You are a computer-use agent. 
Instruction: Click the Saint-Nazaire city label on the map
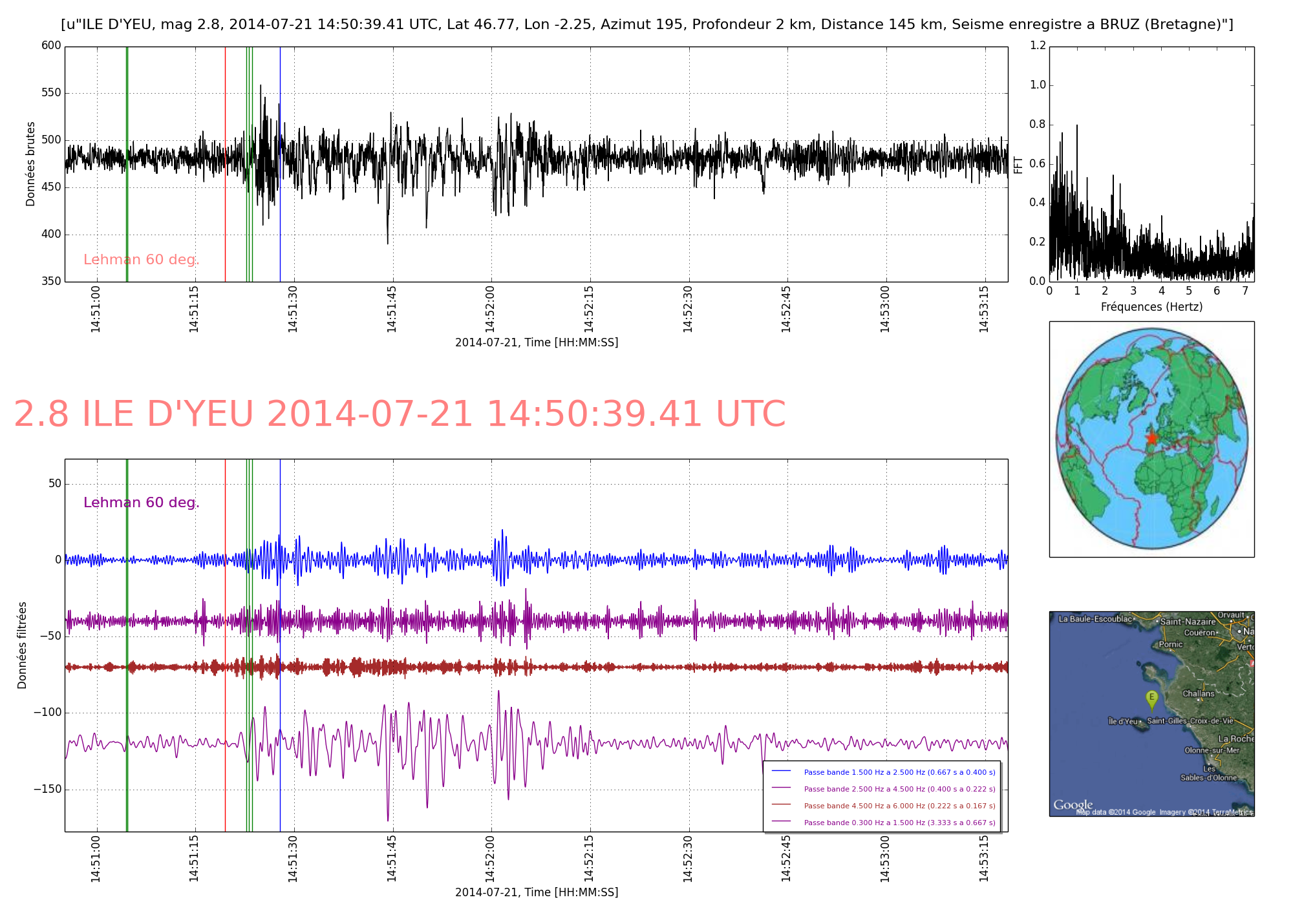click(x=1188, y=622)
